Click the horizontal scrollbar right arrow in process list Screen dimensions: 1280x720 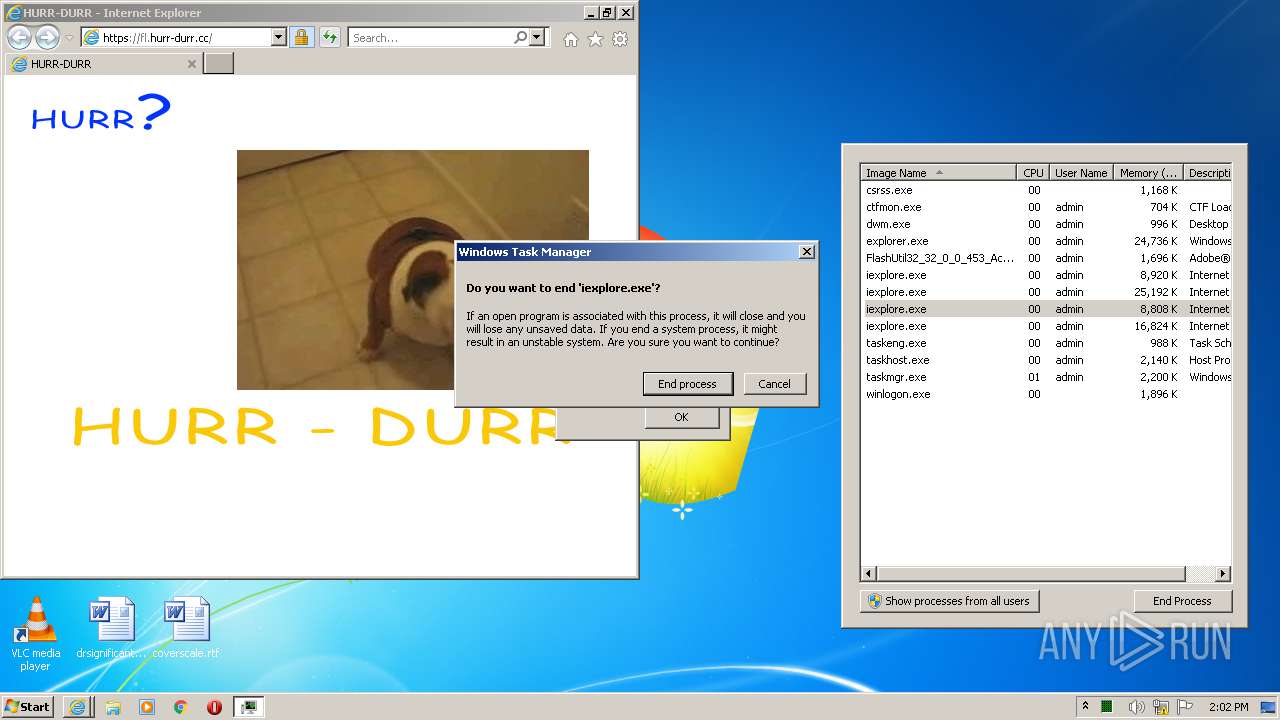pos(1222,574)
